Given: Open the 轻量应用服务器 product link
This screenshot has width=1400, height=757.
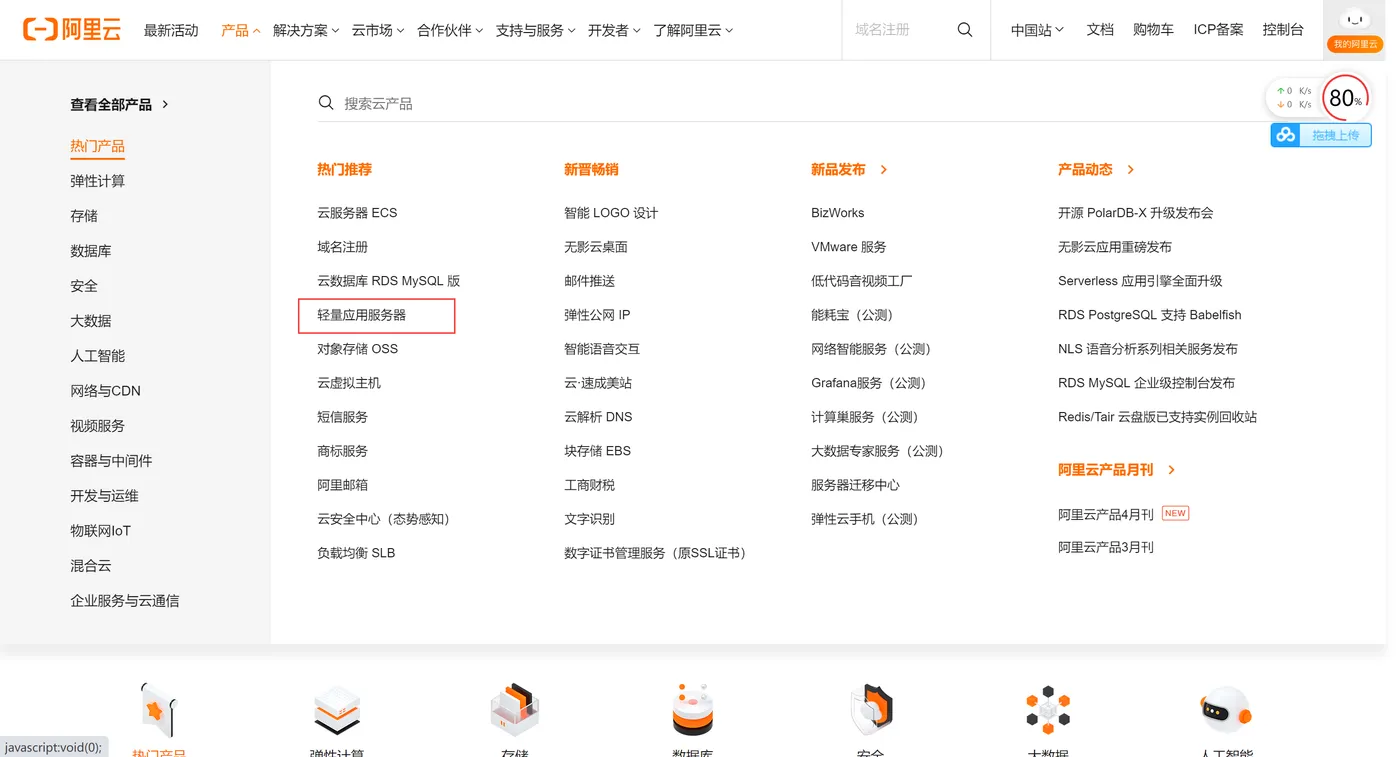Looking at the screenshot, I should [361, 315].
